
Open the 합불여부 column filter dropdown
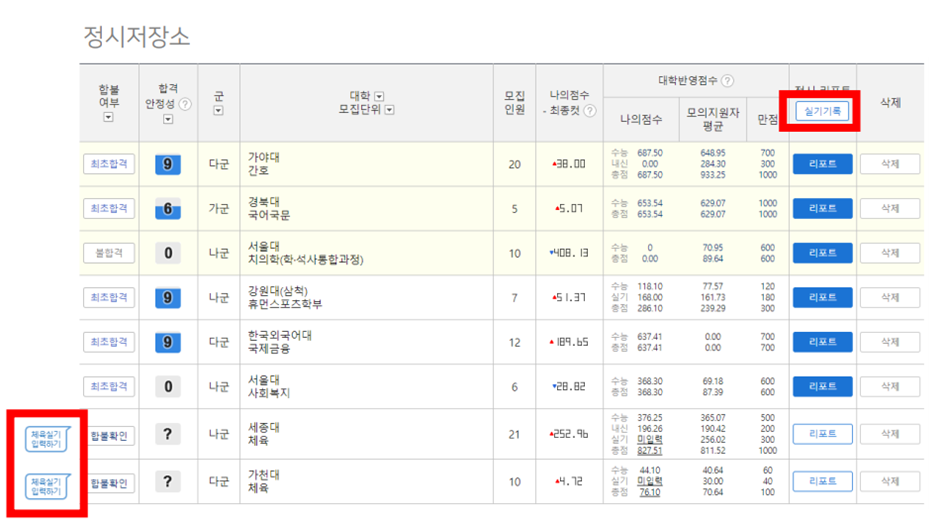click(108, 118)
